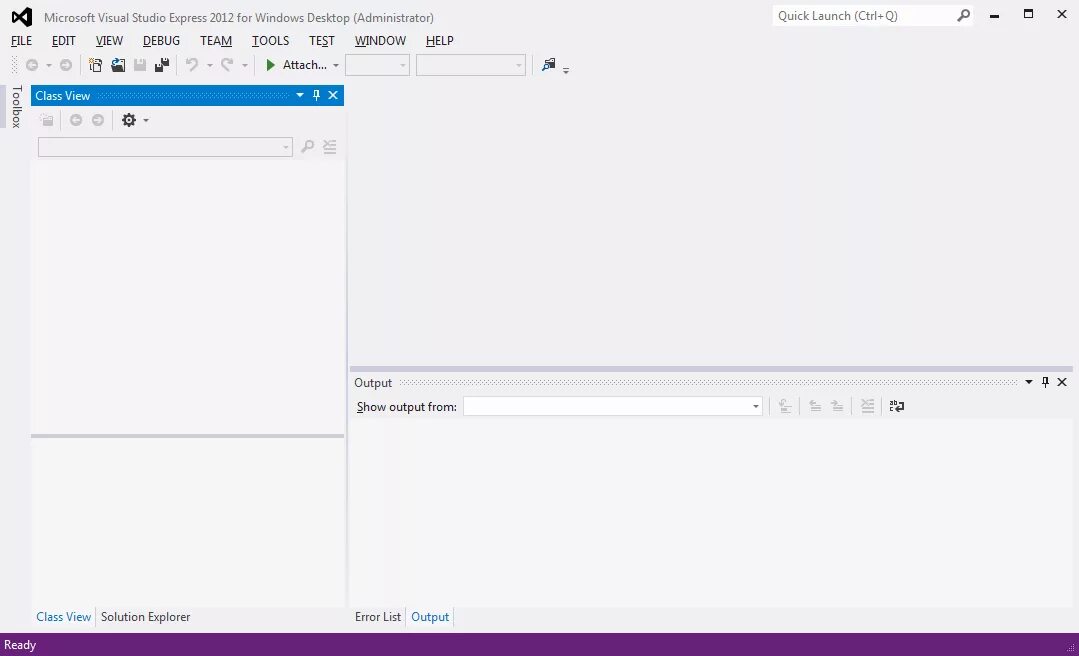Open the dropdown arrow next to Attach

point(336,65)
